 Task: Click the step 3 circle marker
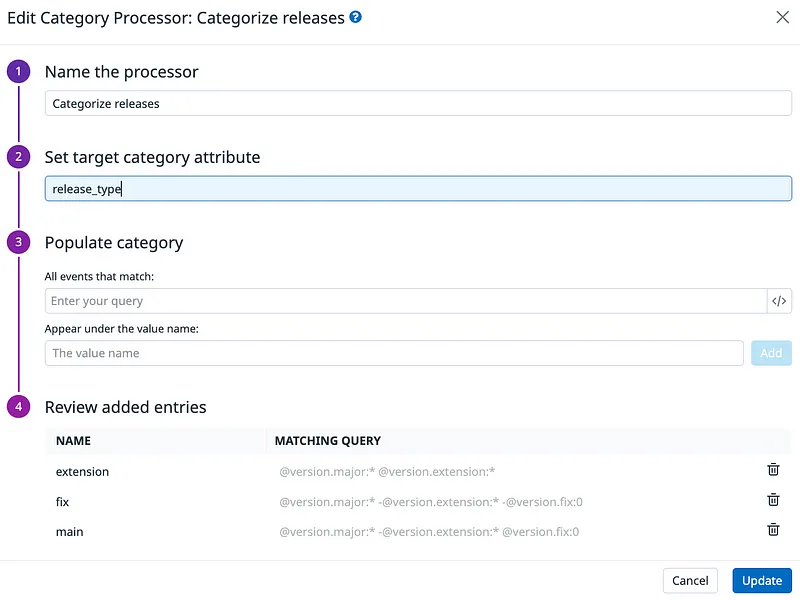tap(19, 242)
